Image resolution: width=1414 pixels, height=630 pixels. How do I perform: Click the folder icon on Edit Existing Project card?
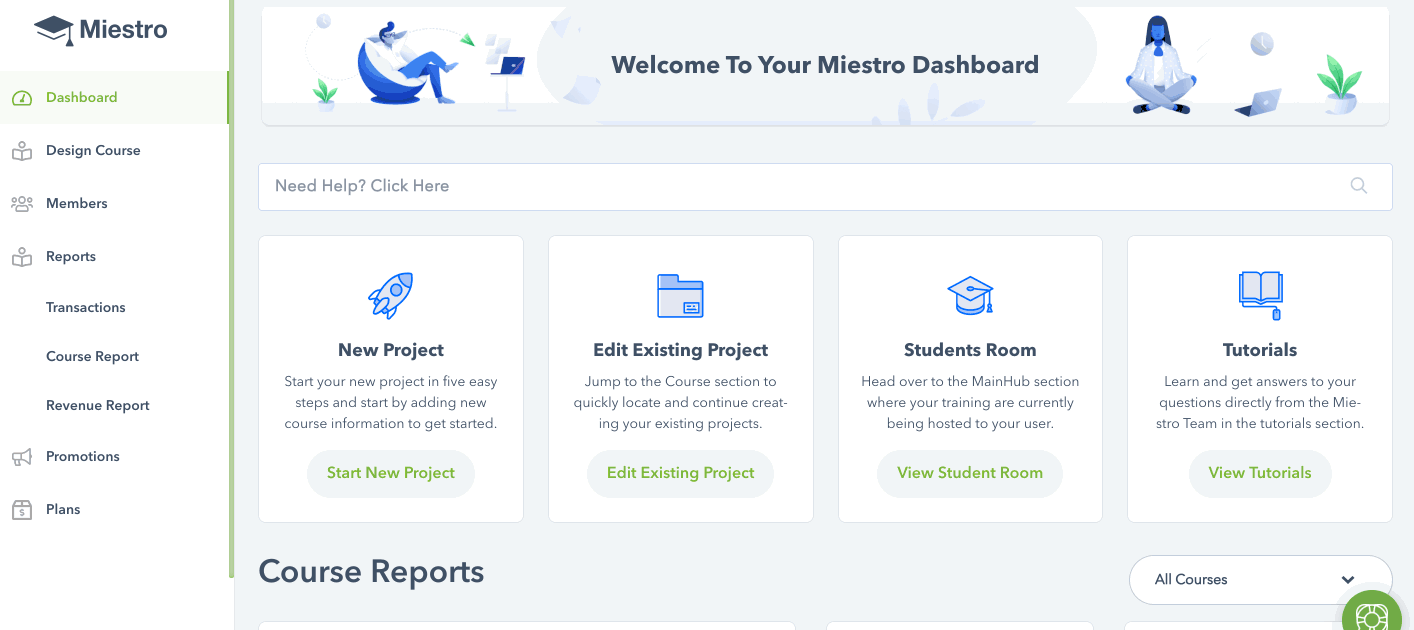point(680,296)
